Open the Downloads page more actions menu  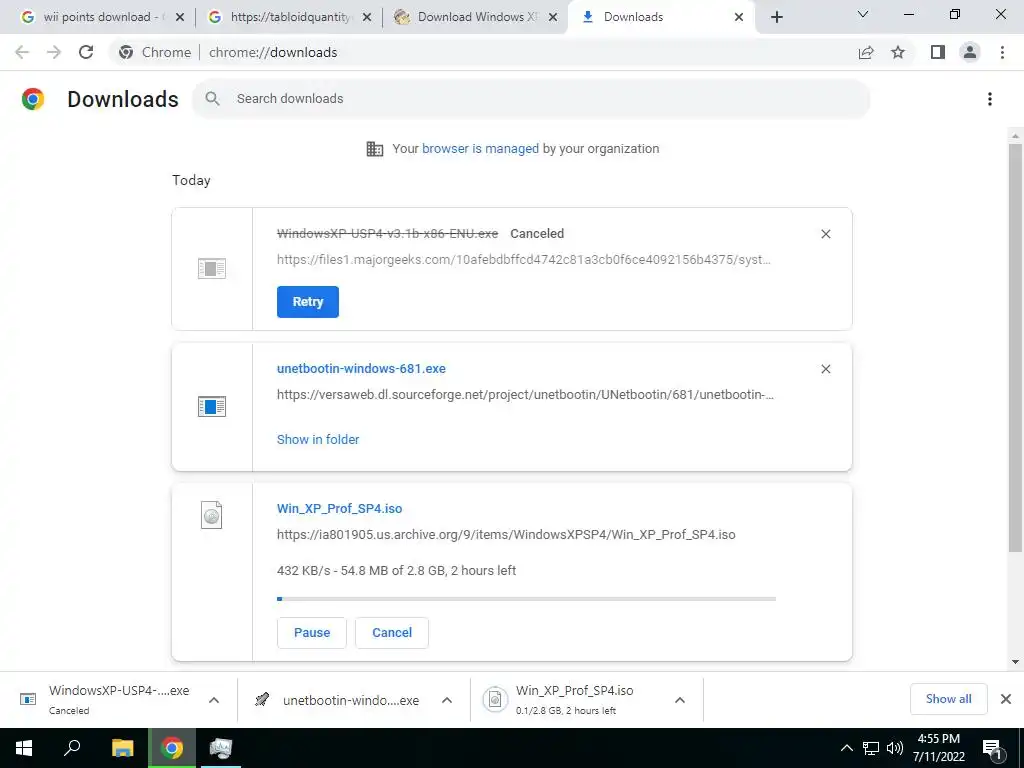pos(990,99)
